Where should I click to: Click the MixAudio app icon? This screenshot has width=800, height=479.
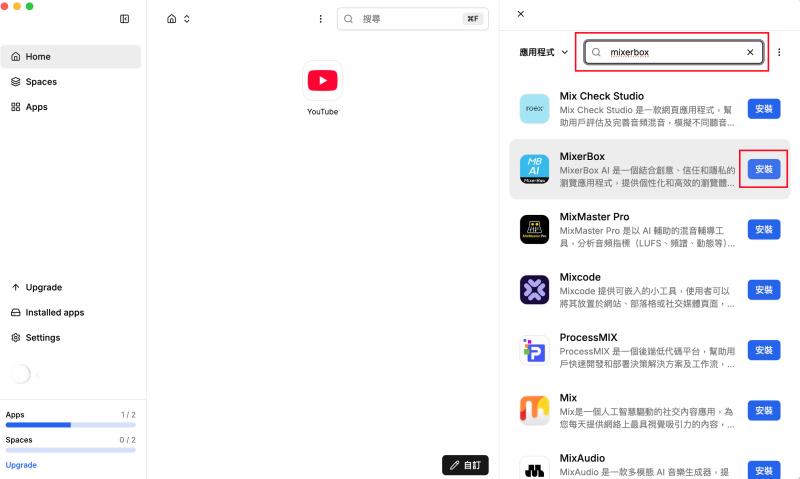534,468
